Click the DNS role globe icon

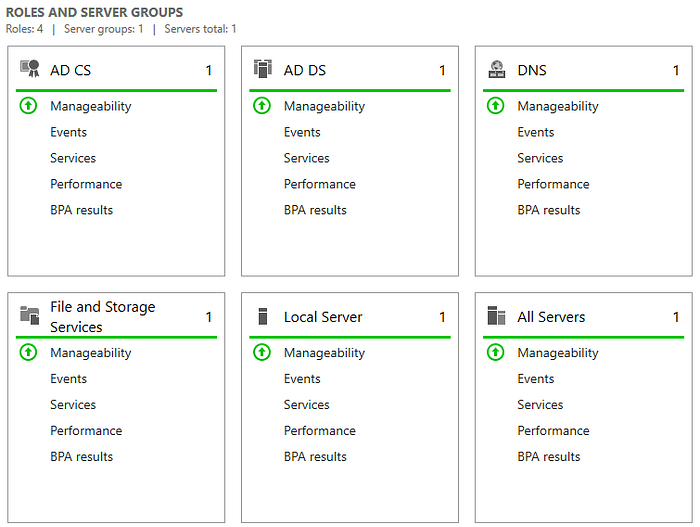496,69
